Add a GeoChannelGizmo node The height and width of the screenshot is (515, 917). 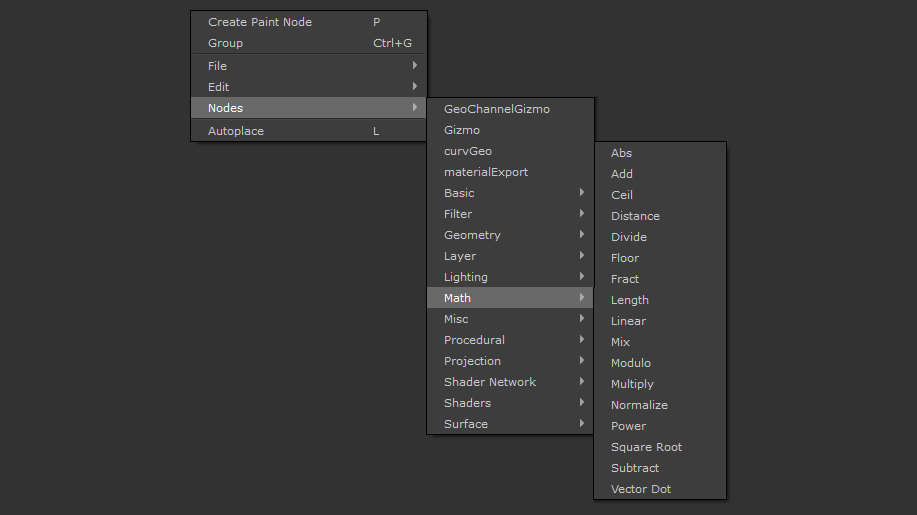coord(497,109)
